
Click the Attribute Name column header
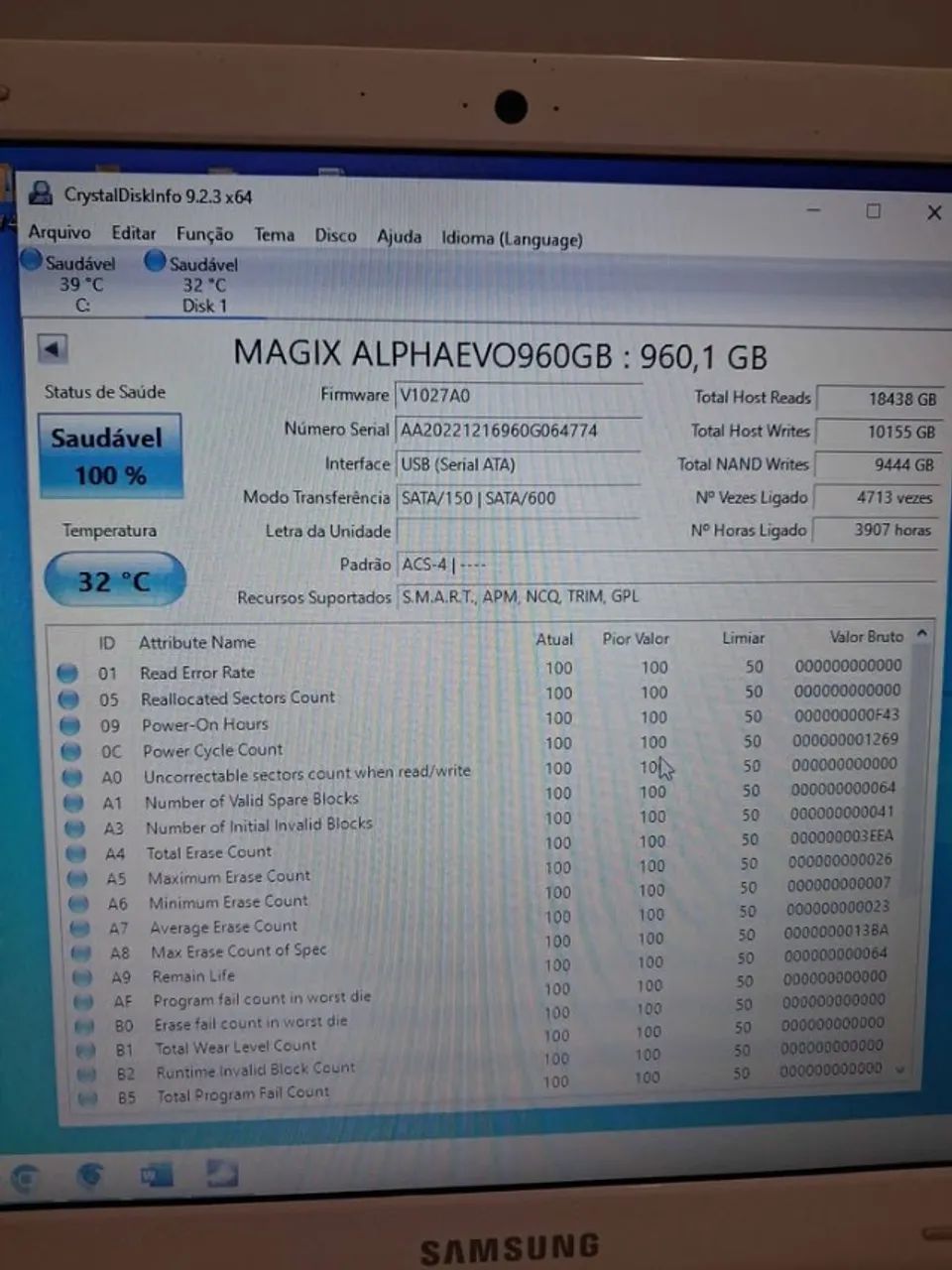click(197, 642)
